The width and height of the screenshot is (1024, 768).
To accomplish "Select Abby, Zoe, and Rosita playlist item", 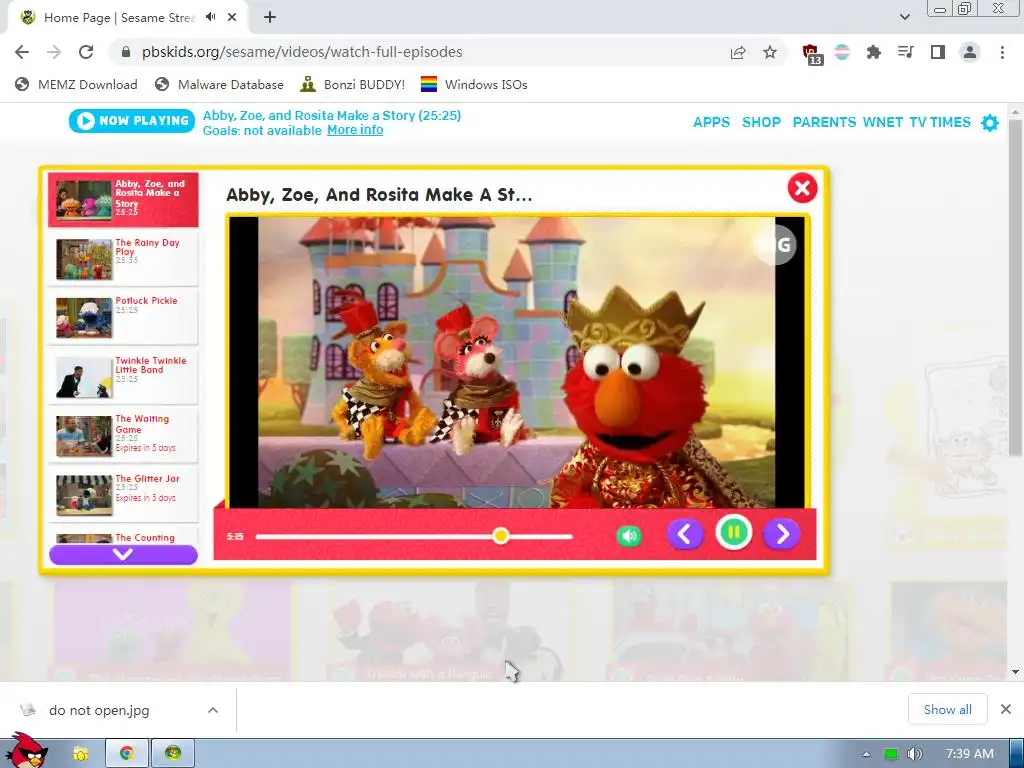I will pyautogui.click(x=123, y=199).
